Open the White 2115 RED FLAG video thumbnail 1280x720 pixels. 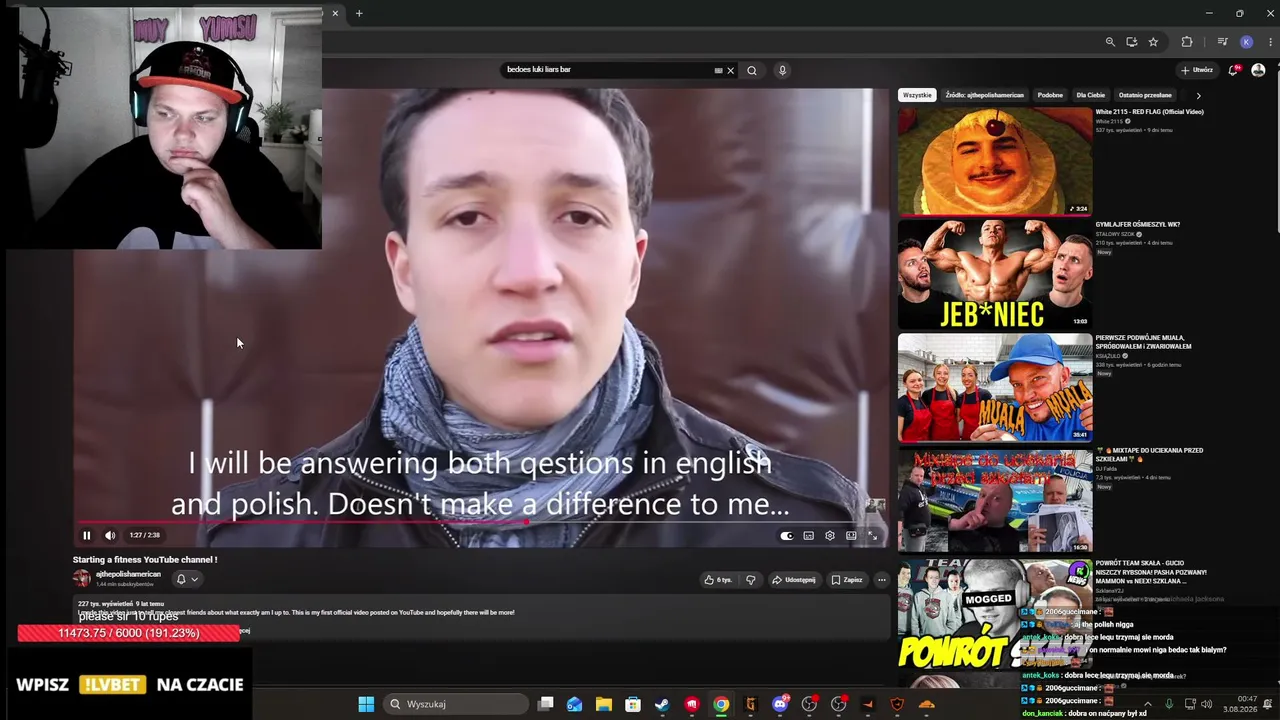tap(995, 161)
